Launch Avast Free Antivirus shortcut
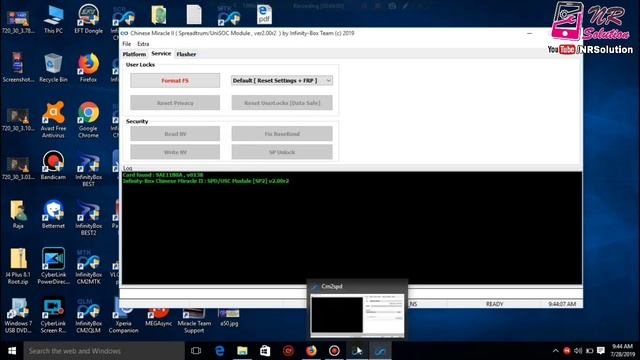The image size is (640, 360). [53, 120]
